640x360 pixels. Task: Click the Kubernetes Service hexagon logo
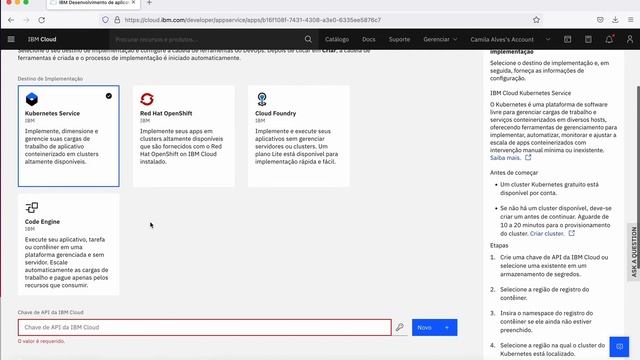pyautogui.click(x=32, y=99)
